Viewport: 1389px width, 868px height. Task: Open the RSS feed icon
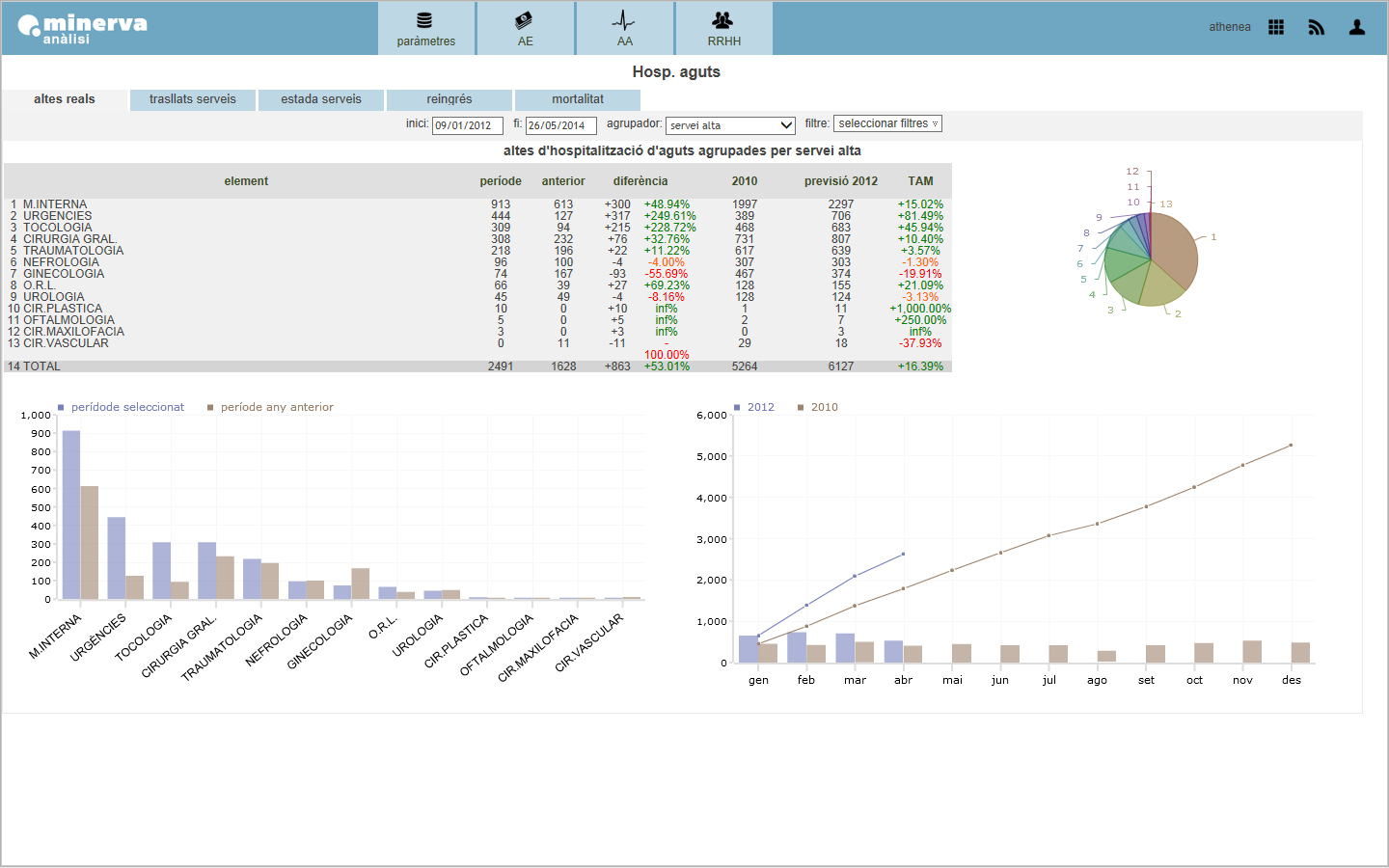coord(1317,27)
